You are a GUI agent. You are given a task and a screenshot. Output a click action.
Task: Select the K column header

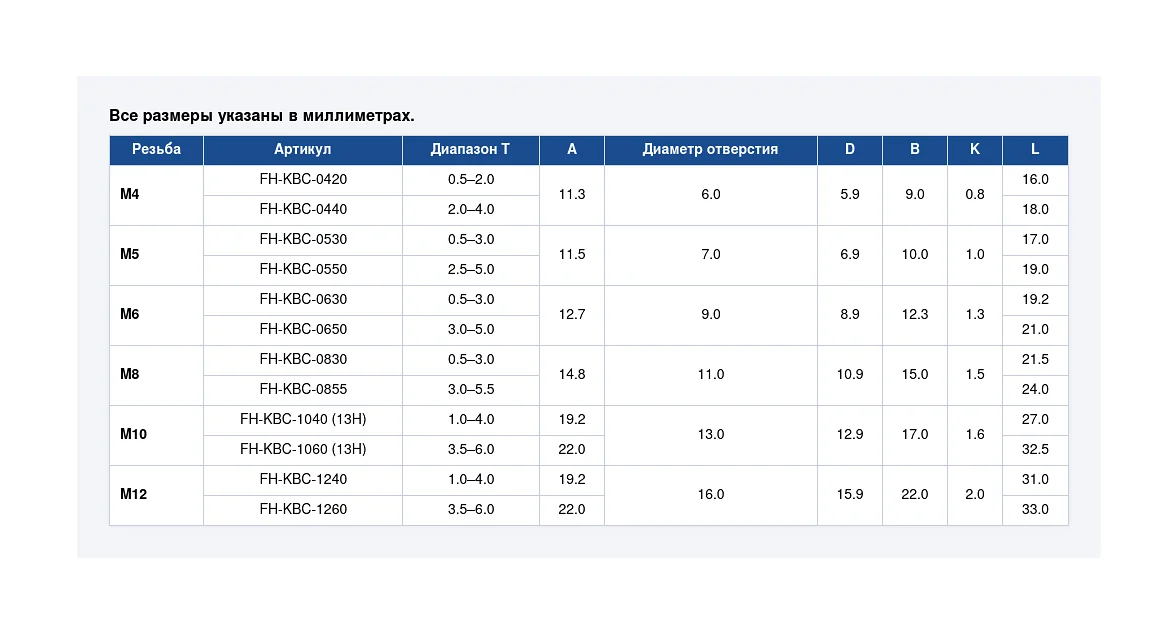click(974, 149)
